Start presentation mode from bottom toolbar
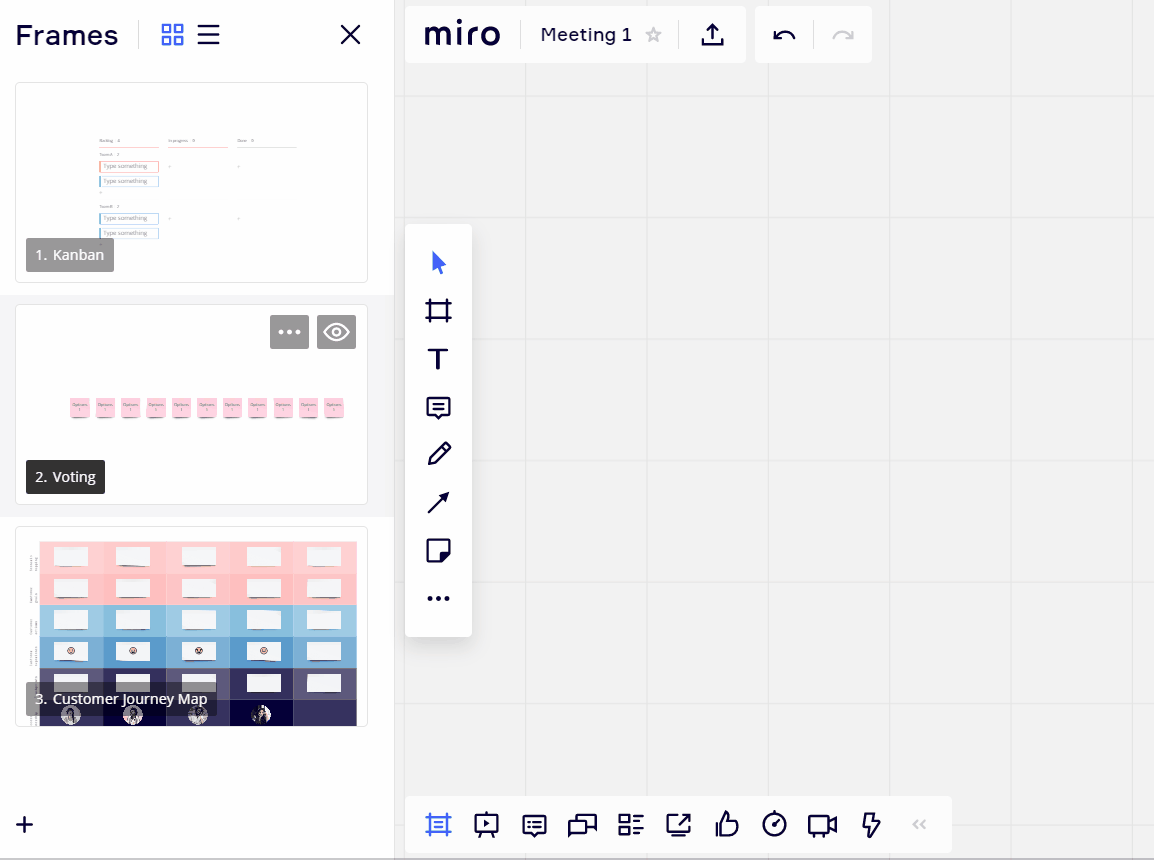The image size is (1154, 860). tap(486, 825)
